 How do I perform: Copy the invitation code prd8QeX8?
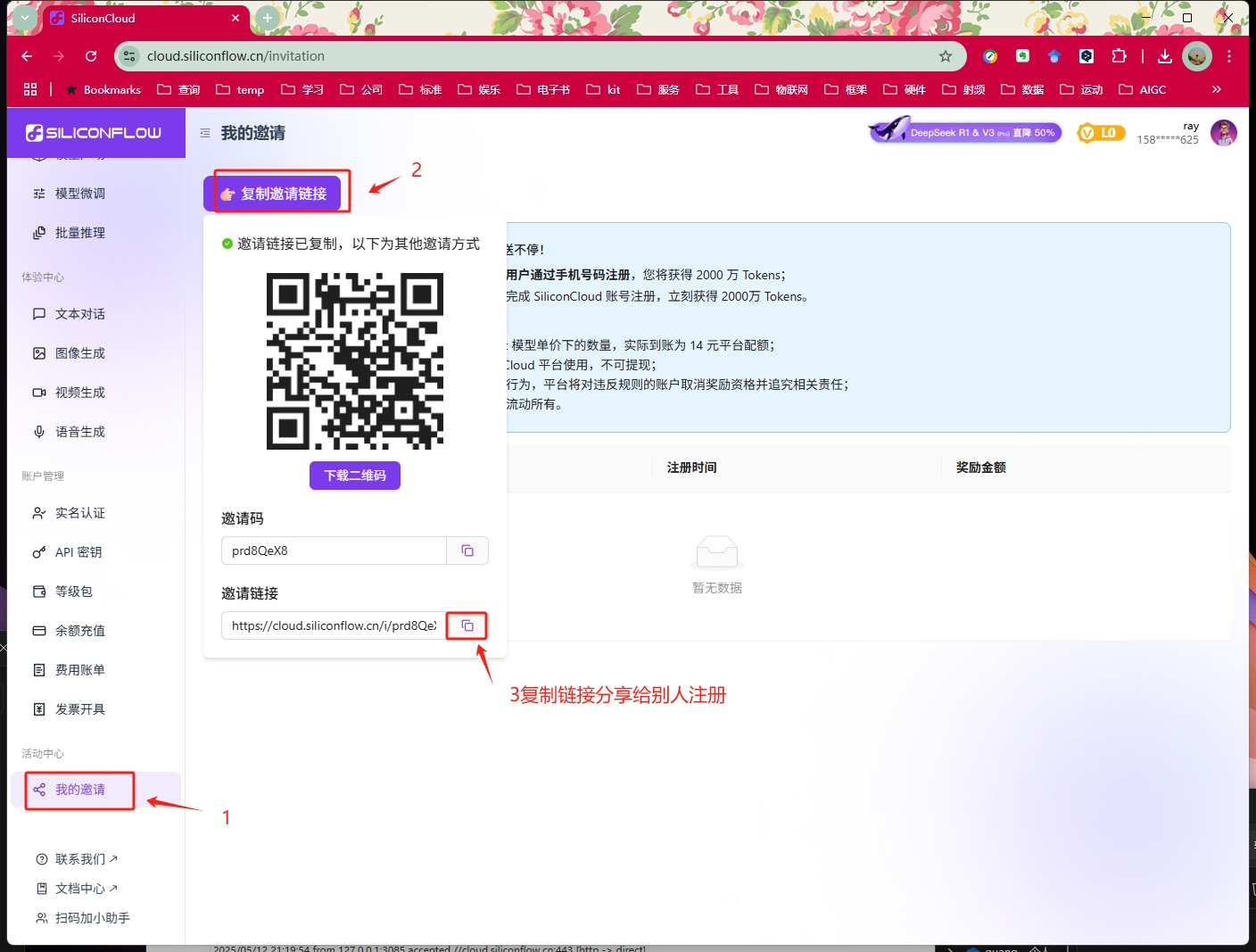[467, 551]
